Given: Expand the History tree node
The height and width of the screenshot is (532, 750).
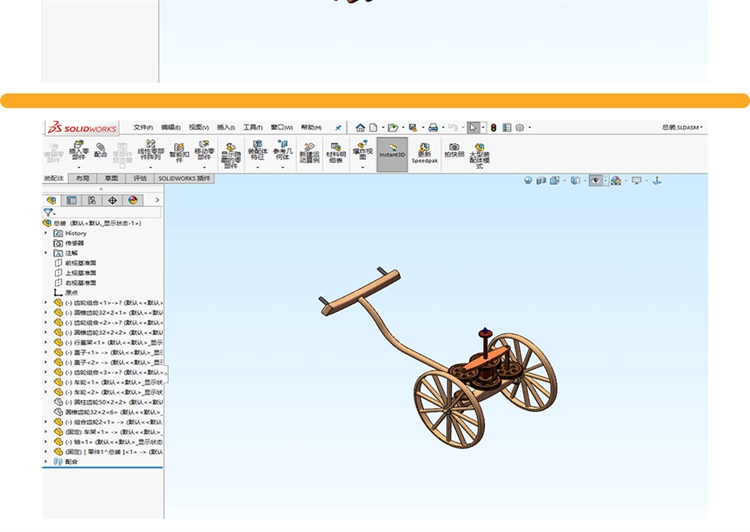Looking at the screenshot, I should pos(46,233).
